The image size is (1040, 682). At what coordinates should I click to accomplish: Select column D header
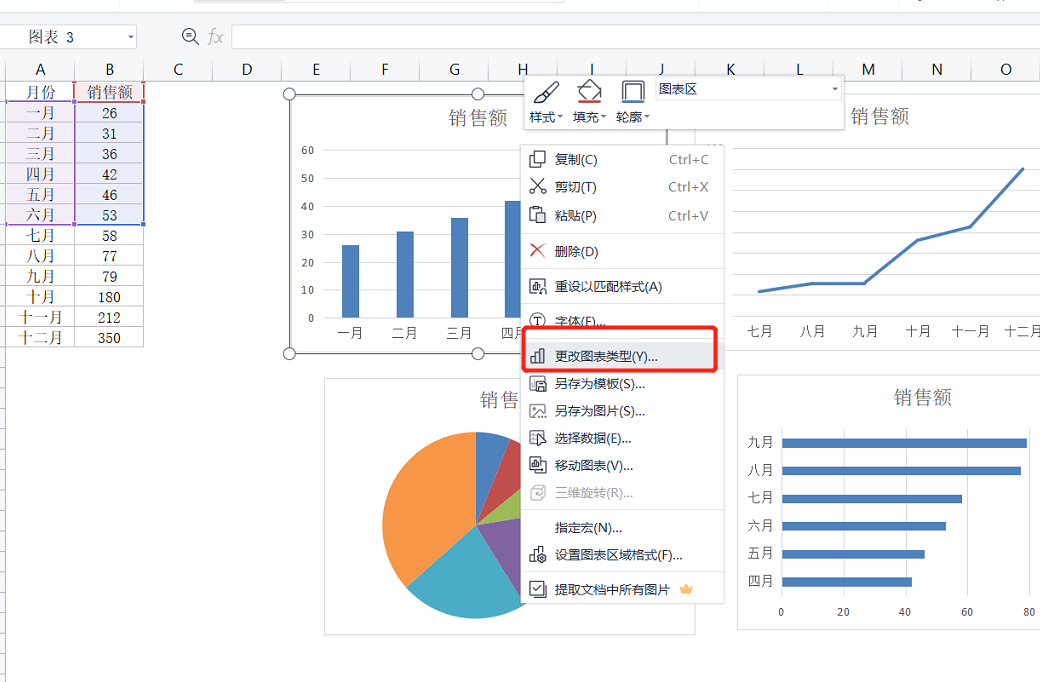pyautogui.click(x=247, y=70)
